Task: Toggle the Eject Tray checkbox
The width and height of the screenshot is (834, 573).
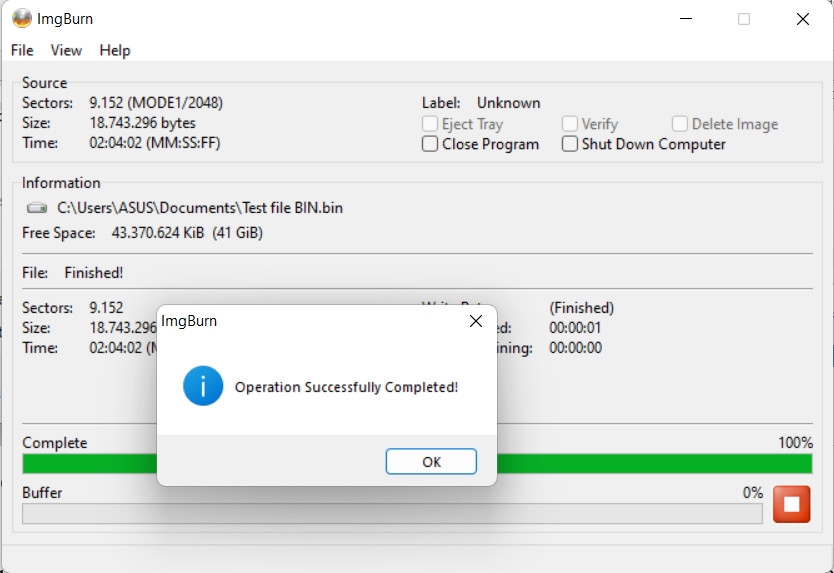Action: click(430, 123)
